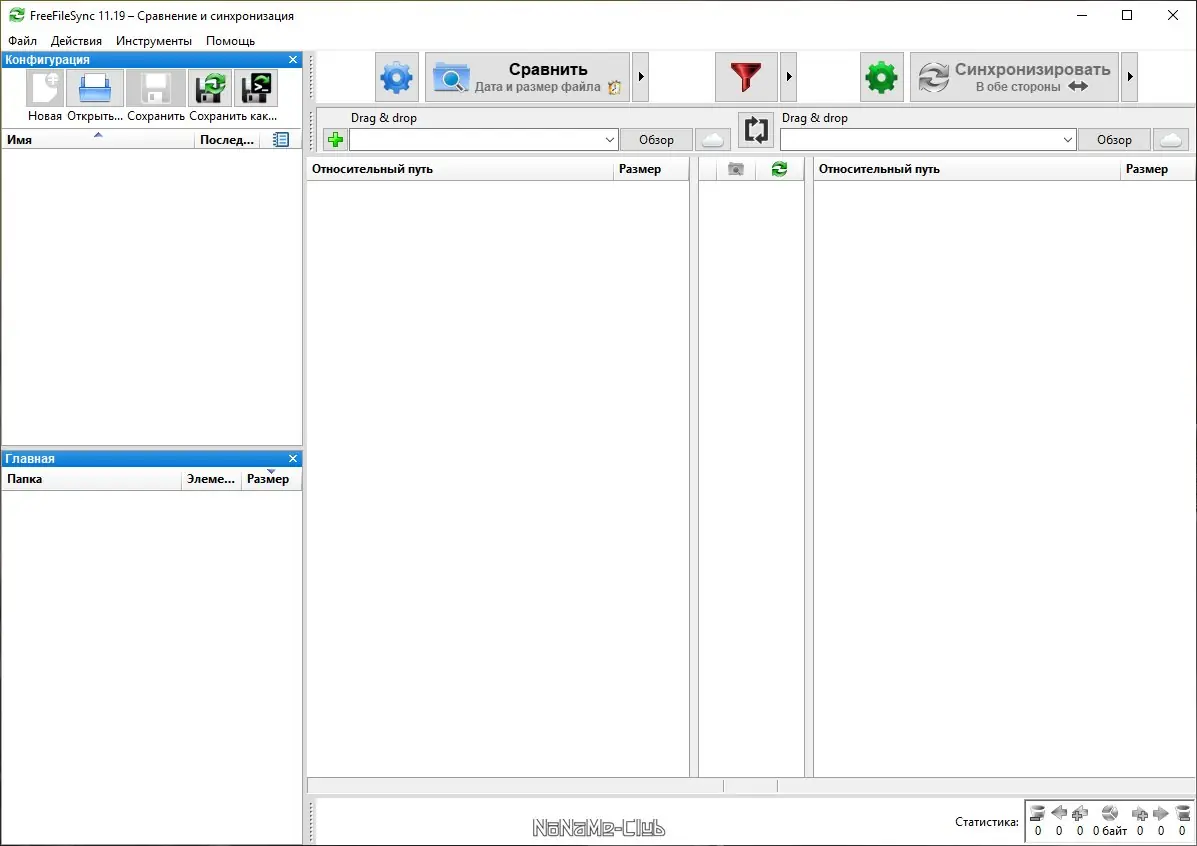Click the FreeFileSync title bar icon
Screen dimensions: 1197x846
click(16, 15)
